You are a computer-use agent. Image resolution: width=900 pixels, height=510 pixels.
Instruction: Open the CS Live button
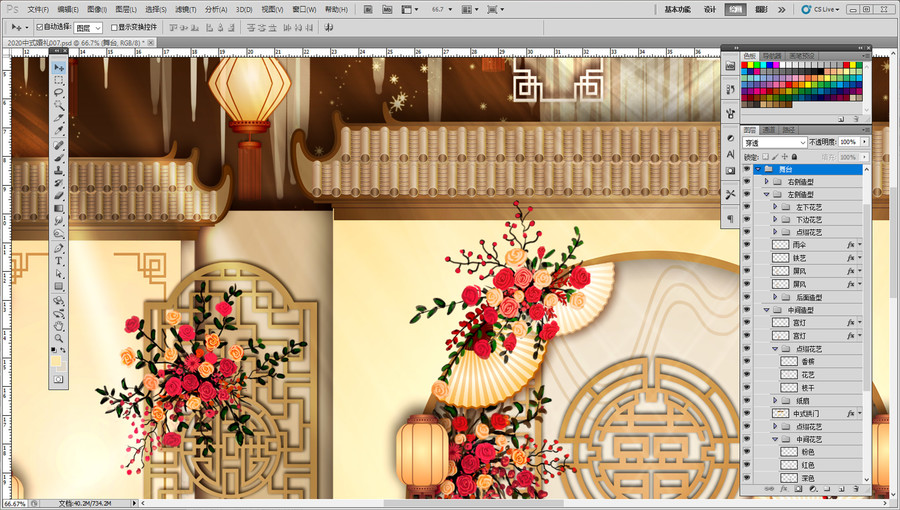click(821, 10)
